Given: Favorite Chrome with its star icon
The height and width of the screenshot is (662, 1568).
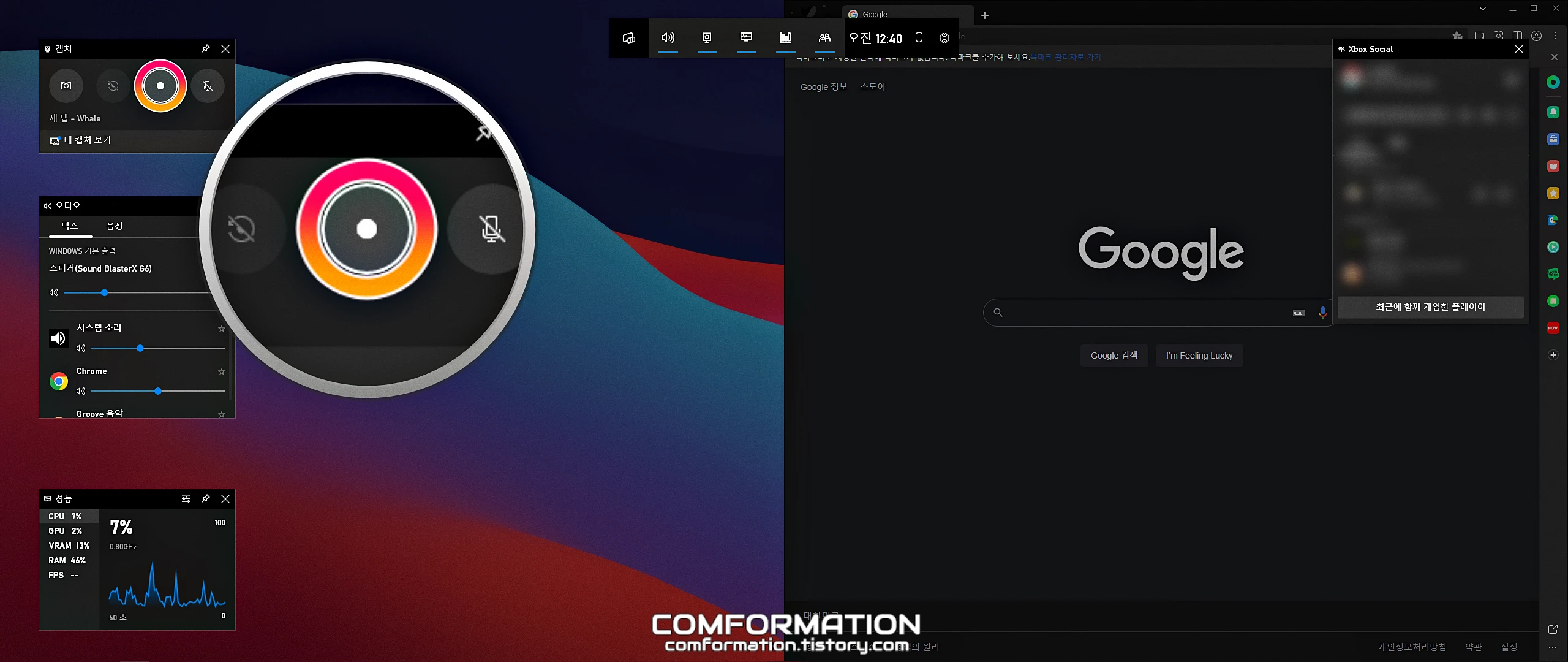Looking at the screenshot, I should pos(222,371).
